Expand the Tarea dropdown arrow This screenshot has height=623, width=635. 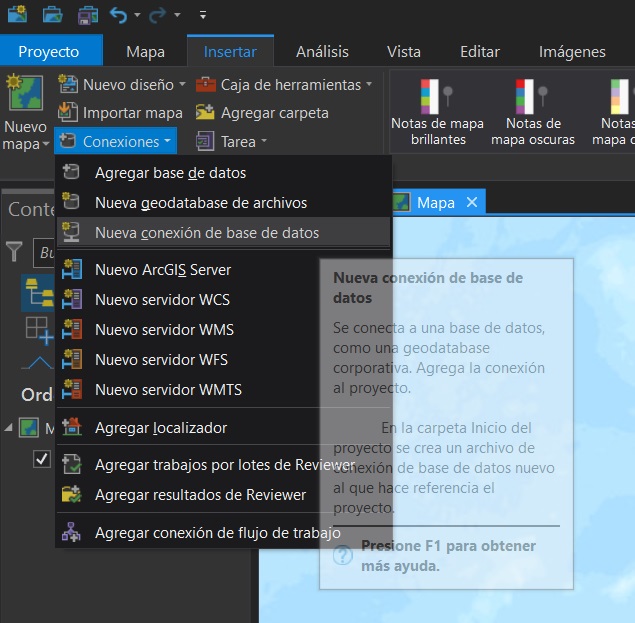(x=264, y=141)
